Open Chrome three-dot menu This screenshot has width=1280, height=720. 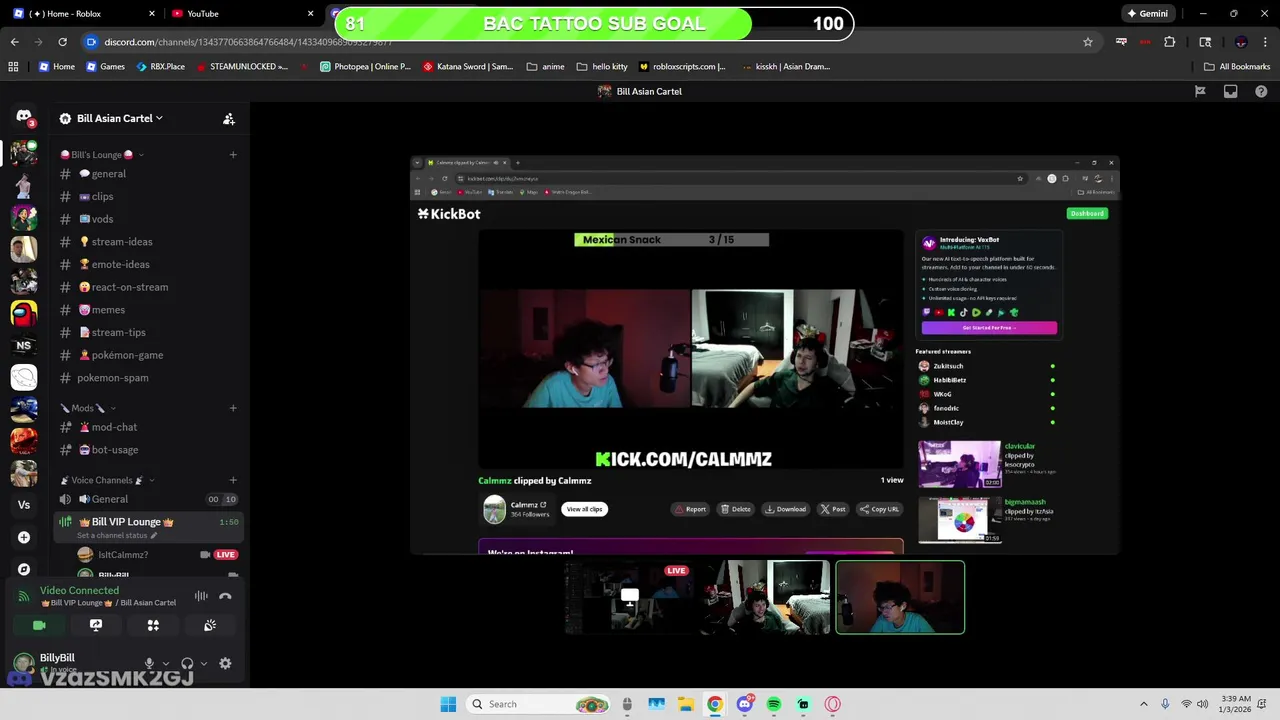(1265, 42)
